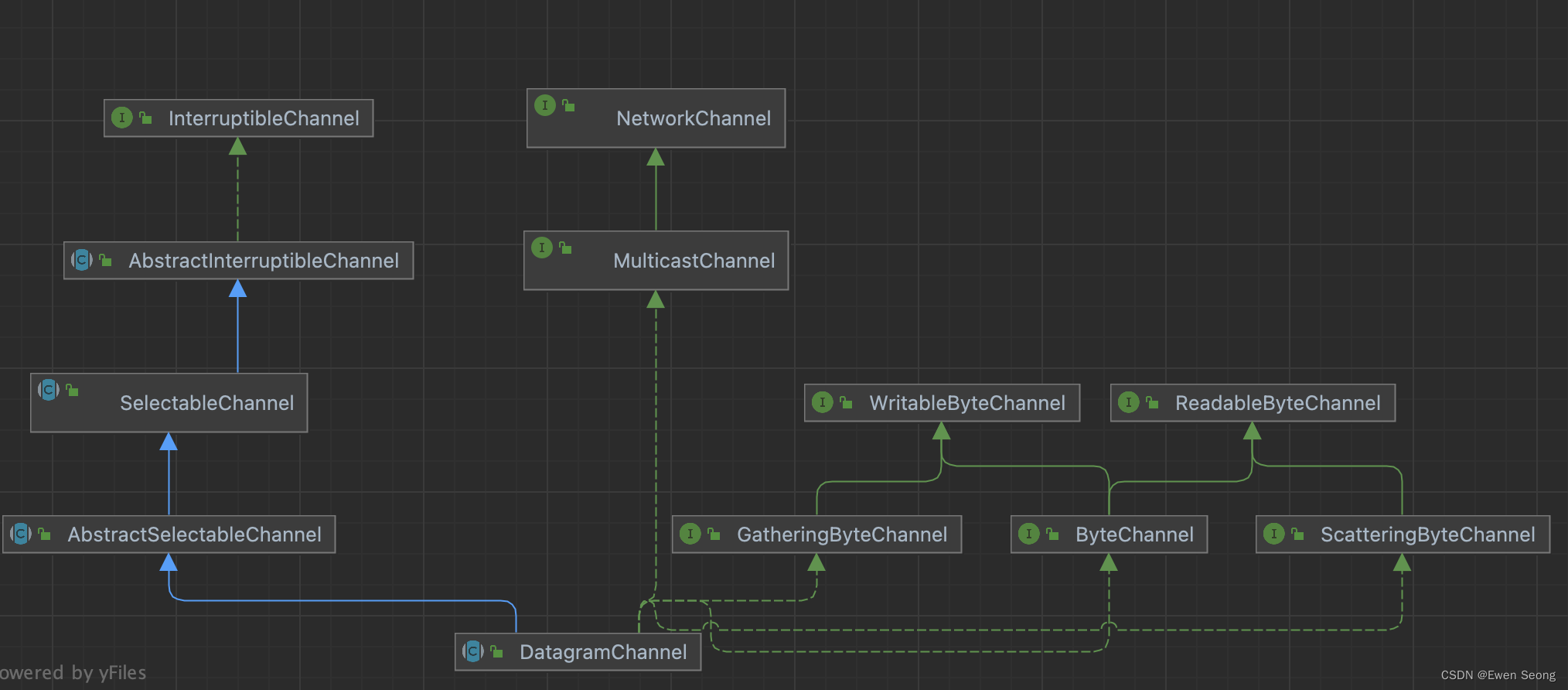Select the DatagramChannel node label
This screenshot has height=690, width=1568.
point(603,652)
